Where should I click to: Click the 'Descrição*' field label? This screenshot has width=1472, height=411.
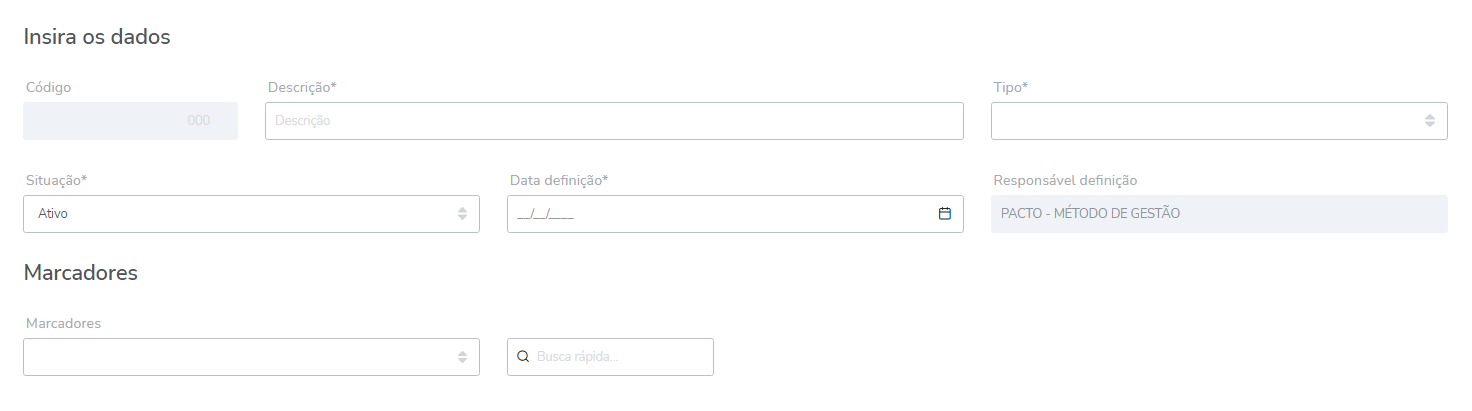[x=302, y=87]
